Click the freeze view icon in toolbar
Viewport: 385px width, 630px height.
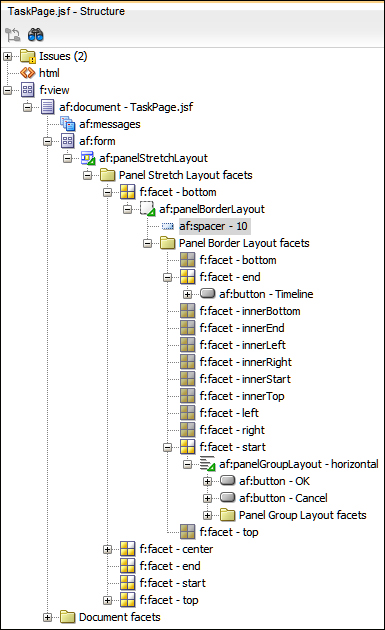[12, 35]
